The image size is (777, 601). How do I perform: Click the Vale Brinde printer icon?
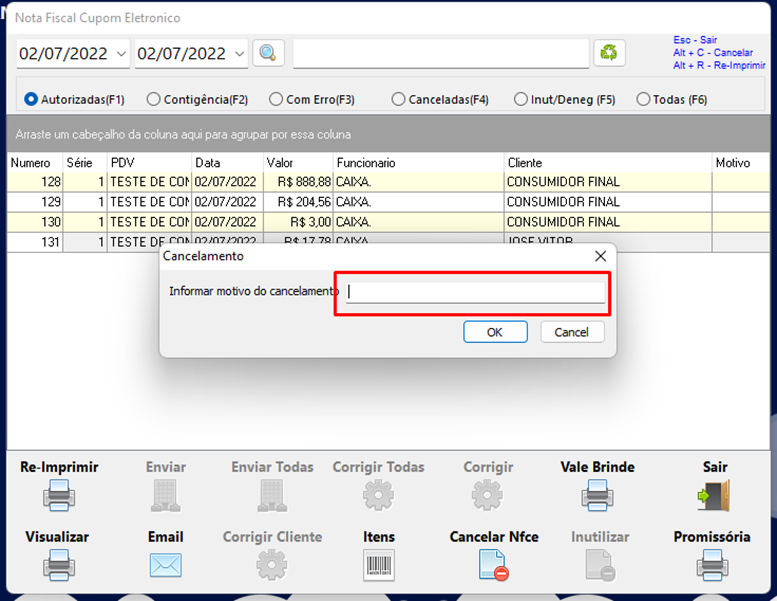click(598, 495)
